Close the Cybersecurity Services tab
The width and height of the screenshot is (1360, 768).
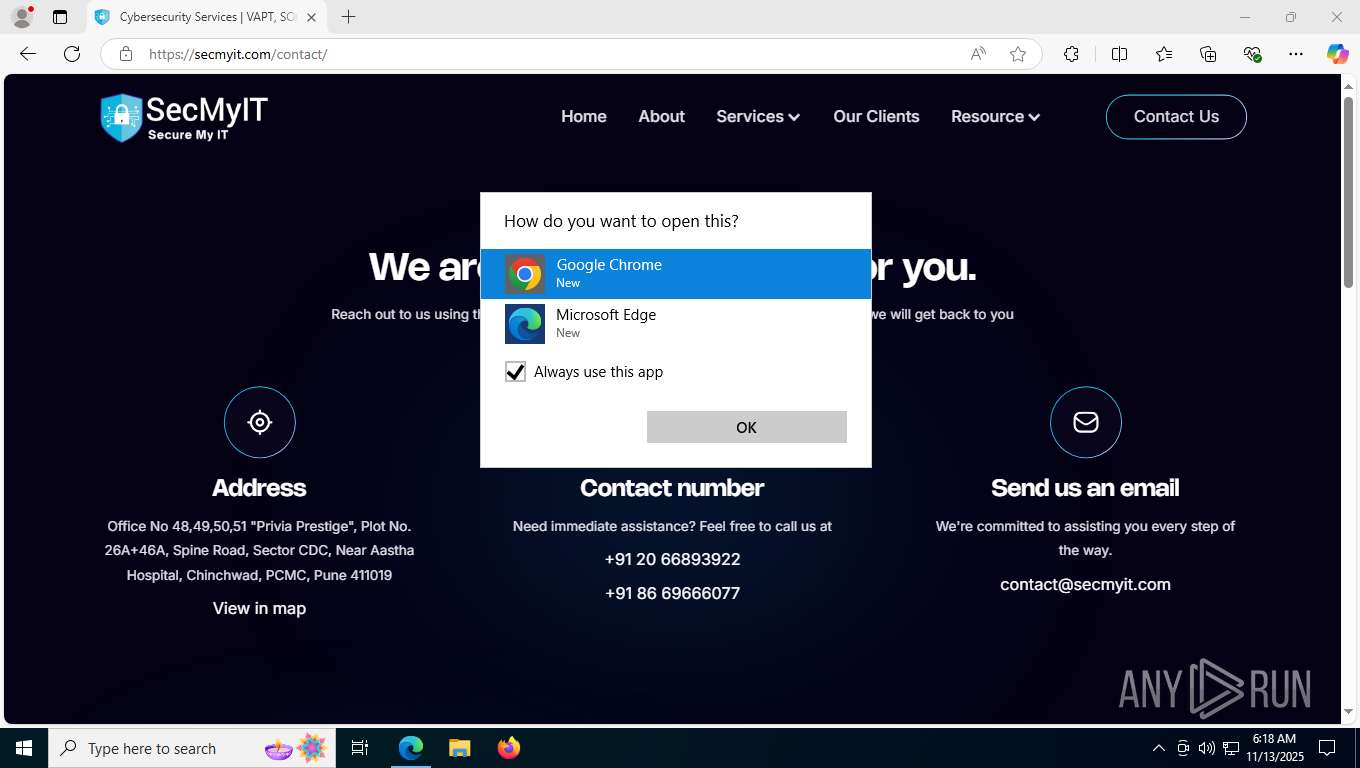pos(311,17)
